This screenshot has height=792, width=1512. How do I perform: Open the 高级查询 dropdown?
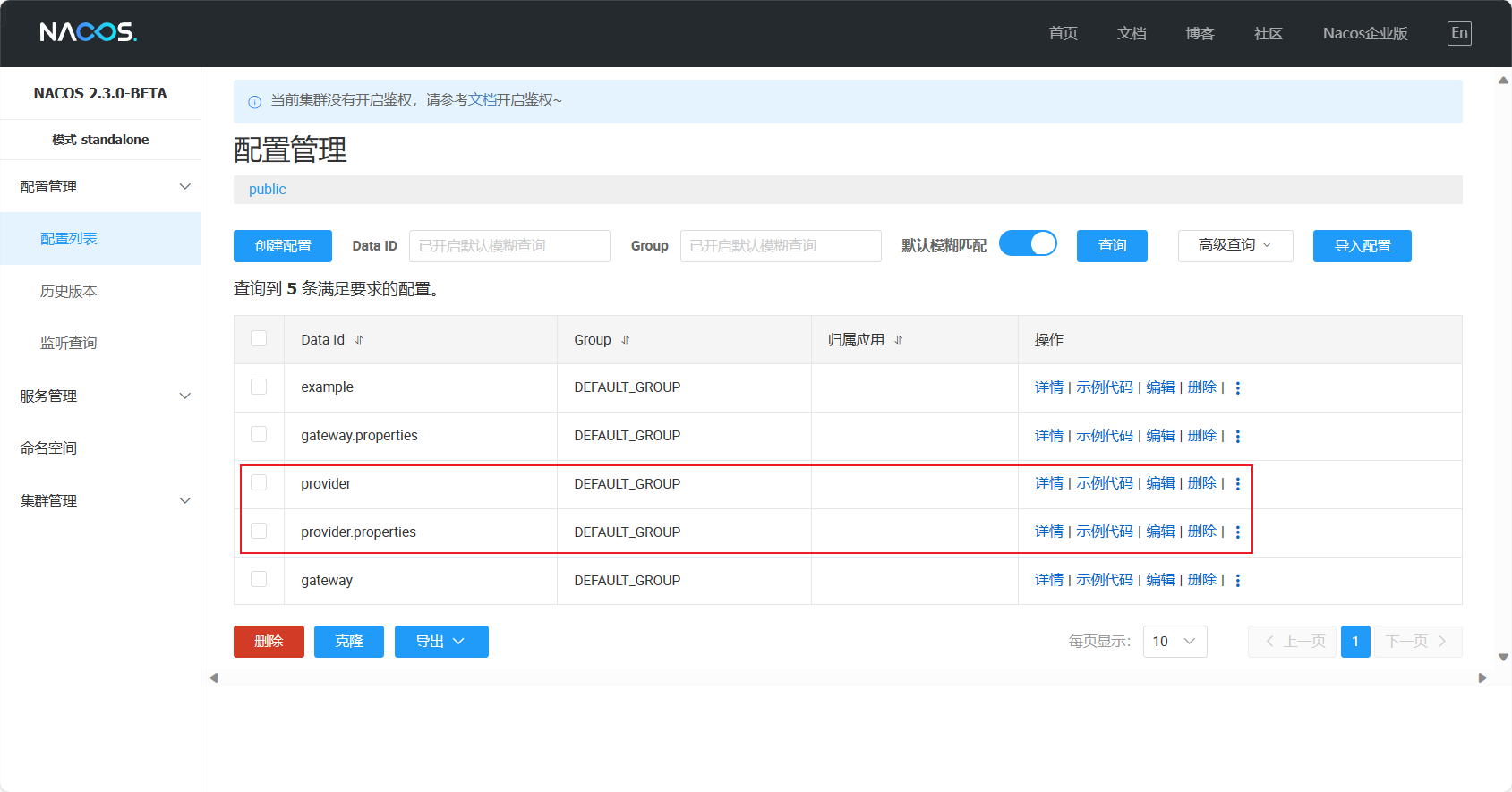pos(1235,245)
